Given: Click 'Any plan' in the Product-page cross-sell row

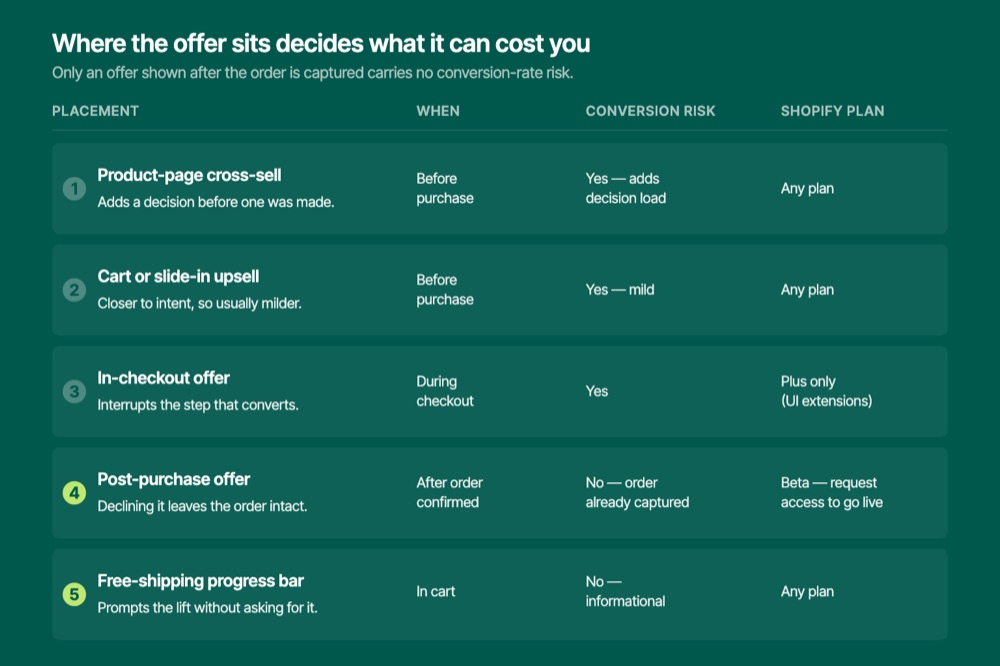Looking at the screenshot, I should click(807, 189).
